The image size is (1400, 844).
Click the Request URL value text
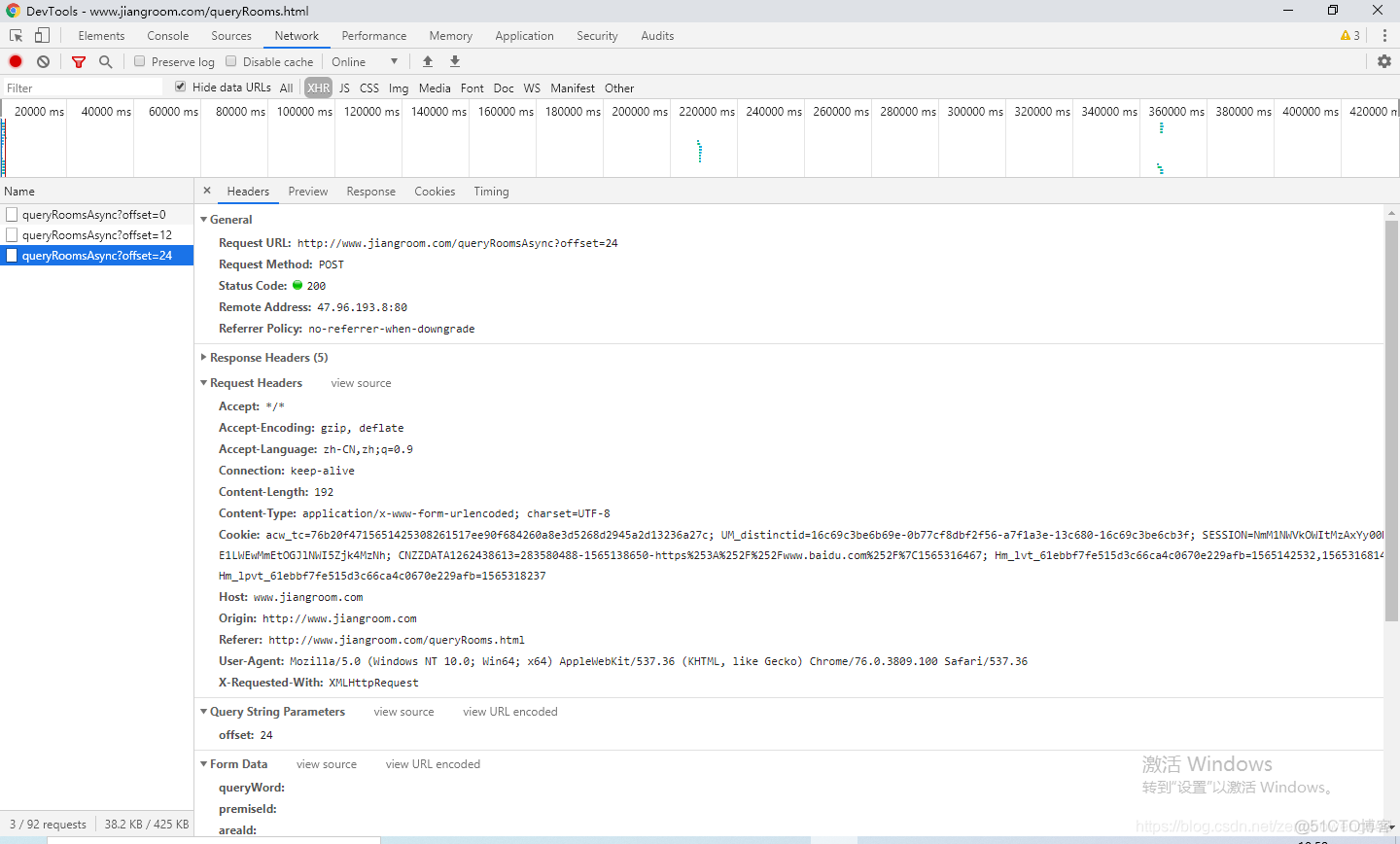click(457, 243)
